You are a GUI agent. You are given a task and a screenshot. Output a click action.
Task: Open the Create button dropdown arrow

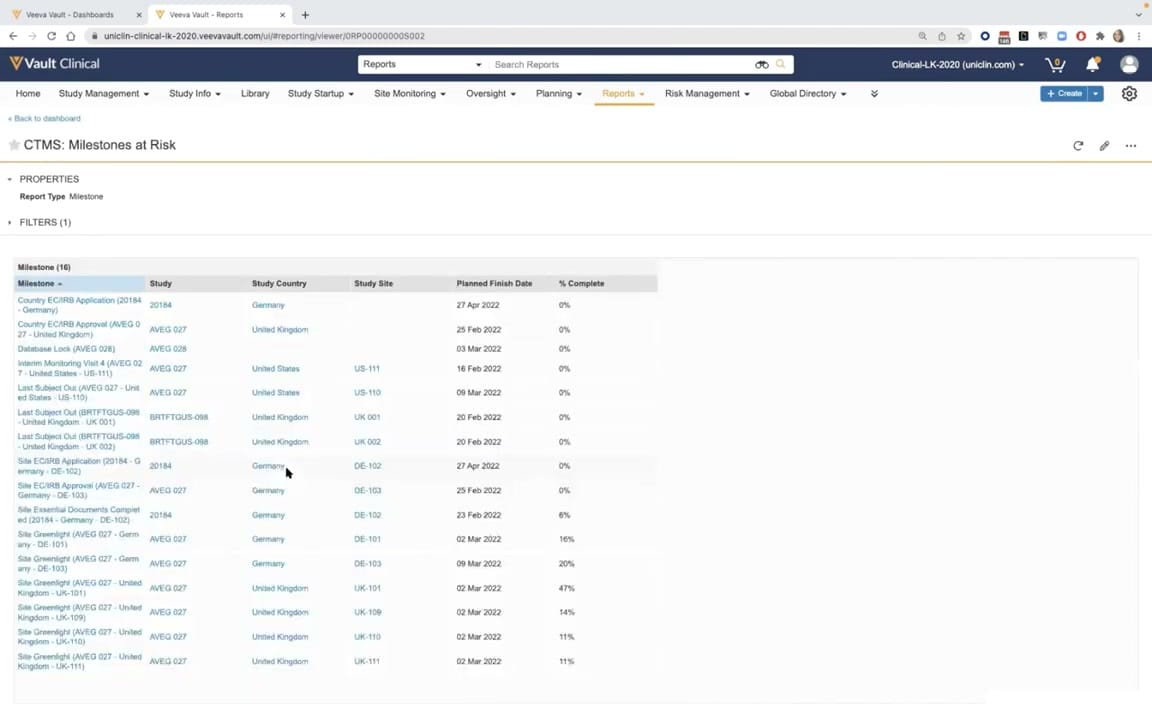point(1095,94)
